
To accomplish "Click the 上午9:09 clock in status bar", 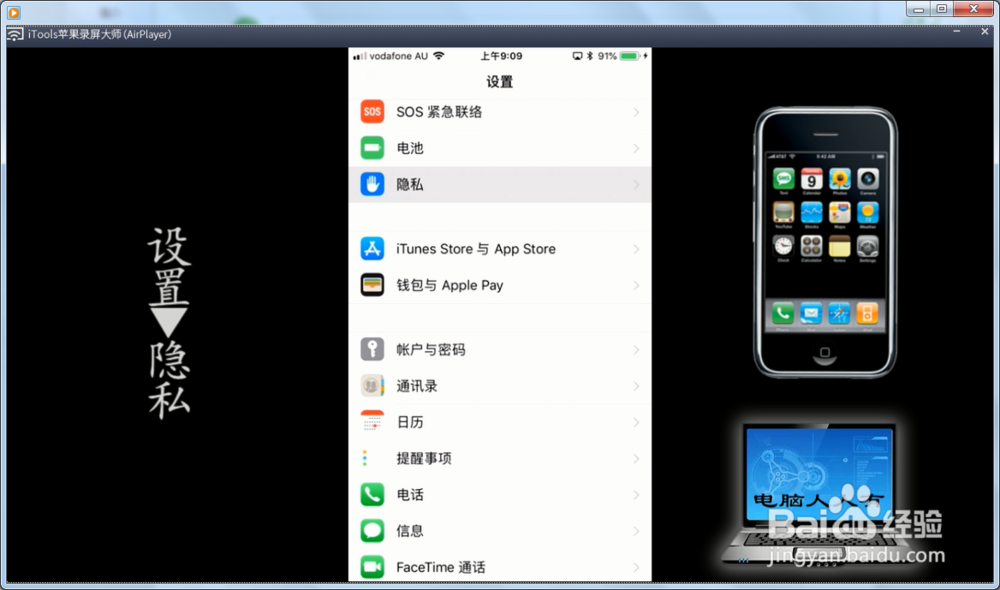I will pyautogui.click(x=501, y=56).
